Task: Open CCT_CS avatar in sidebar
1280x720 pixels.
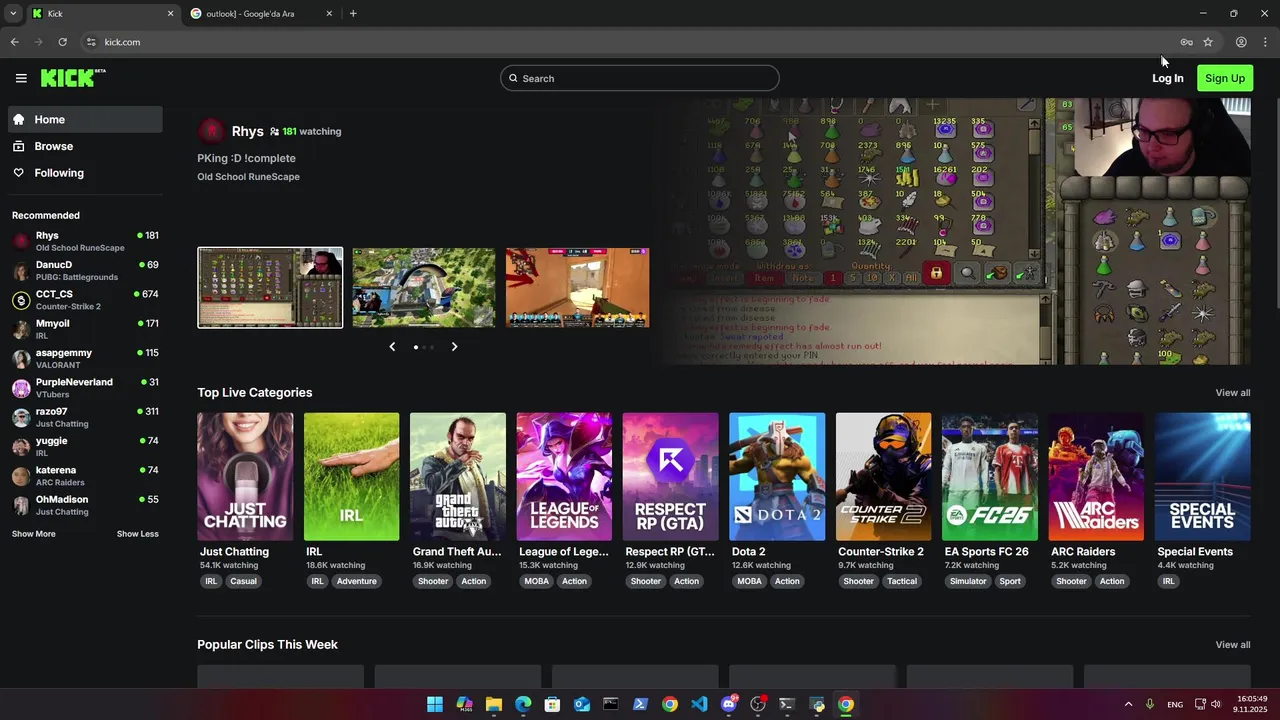Action: pos(21,300)
